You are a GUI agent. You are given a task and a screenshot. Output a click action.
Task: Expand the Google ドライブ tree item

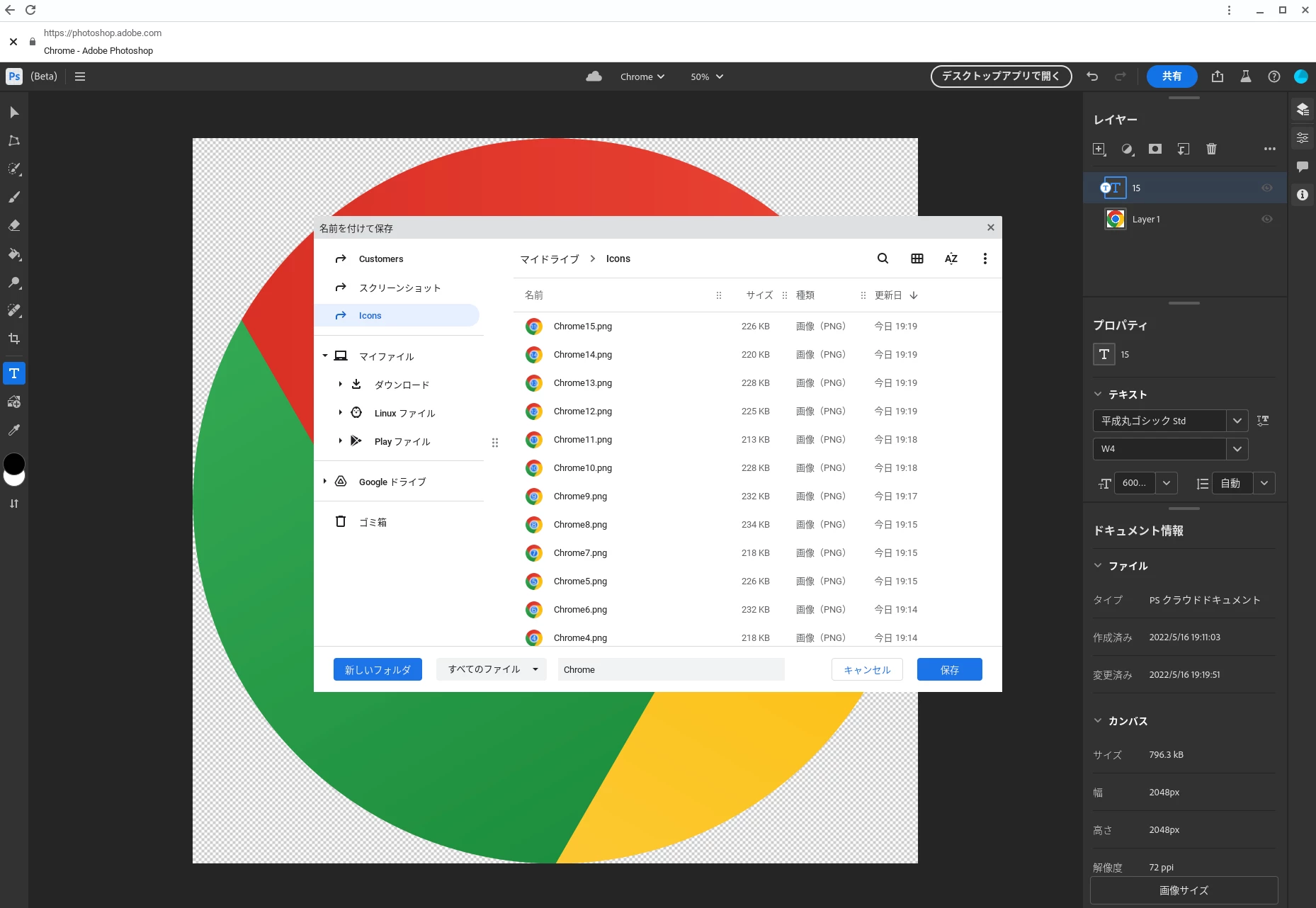(x=325, y=482)
